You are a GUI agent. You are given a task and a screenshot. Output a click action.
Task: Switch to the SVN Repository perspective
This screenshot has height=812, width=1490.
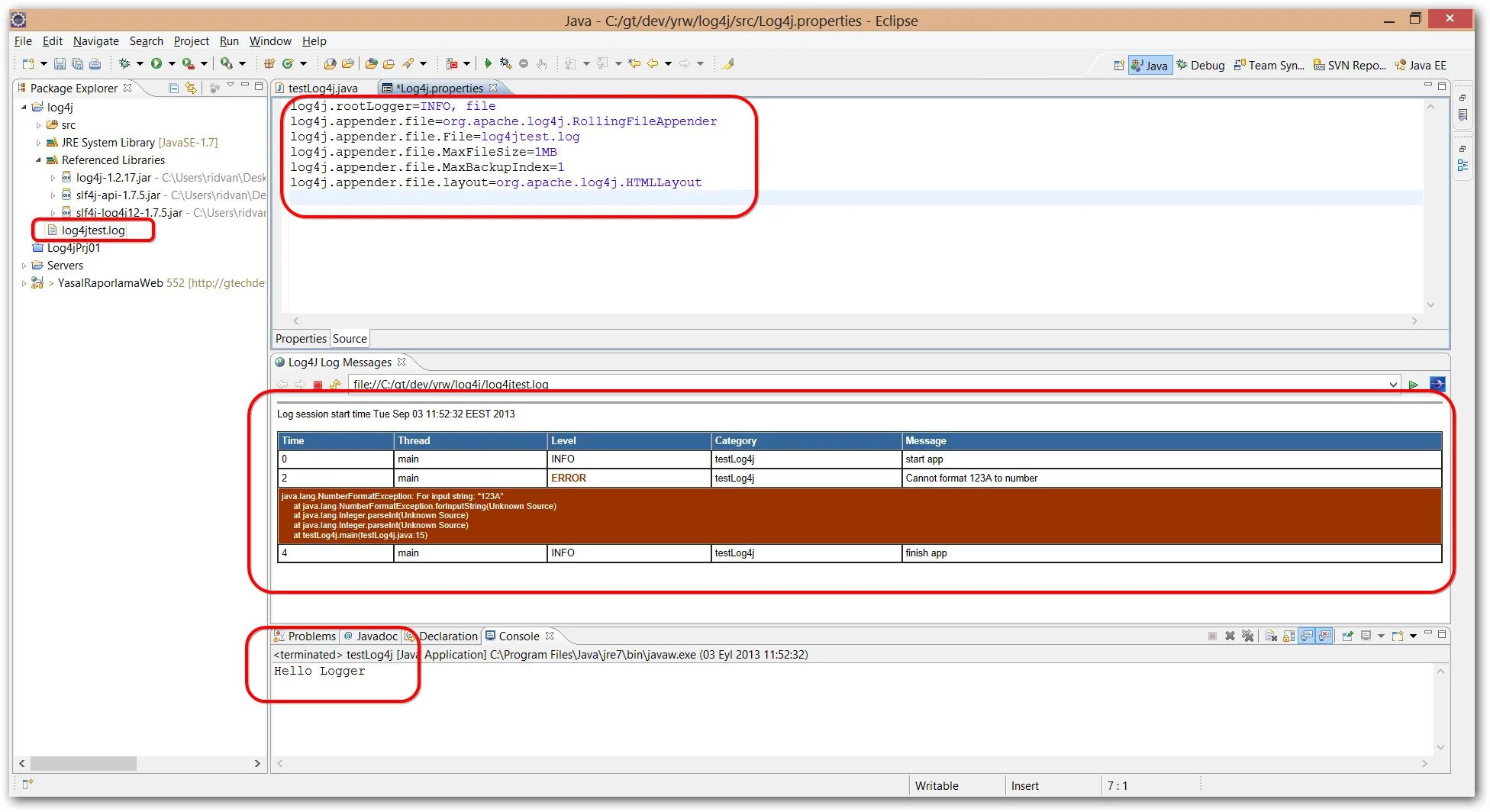point(1350,65)
